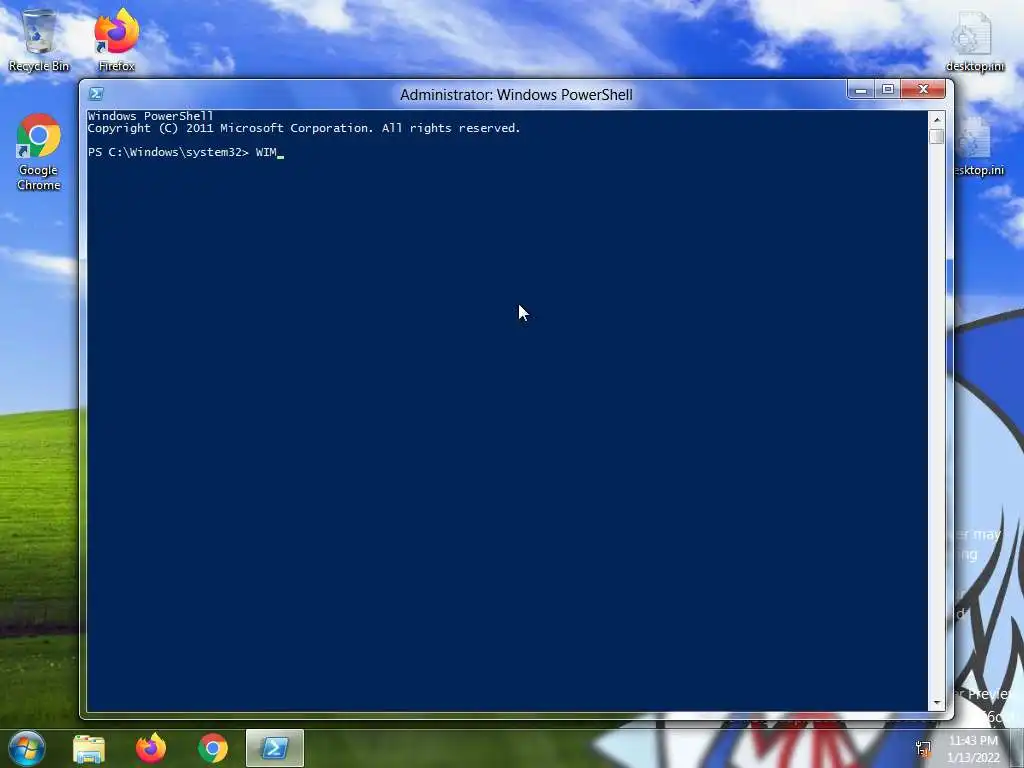The image size is (1024, 768).
Task: Click PowerShell scrollbar down arrow
Action: pyautogui.click(x=936, y=703)
